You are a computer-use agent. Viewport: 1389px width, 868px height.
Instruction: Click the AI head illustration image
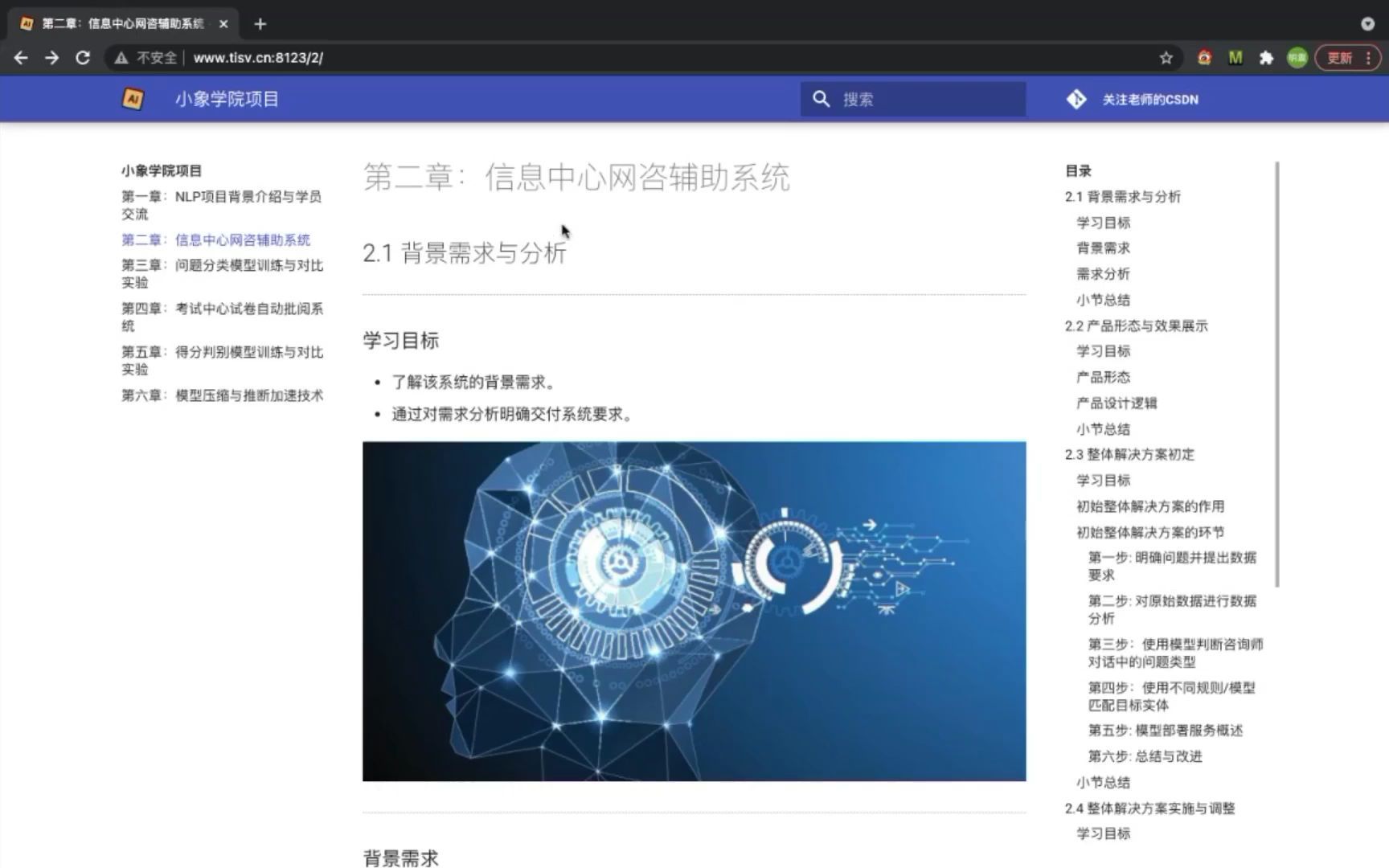coord(694,611)
